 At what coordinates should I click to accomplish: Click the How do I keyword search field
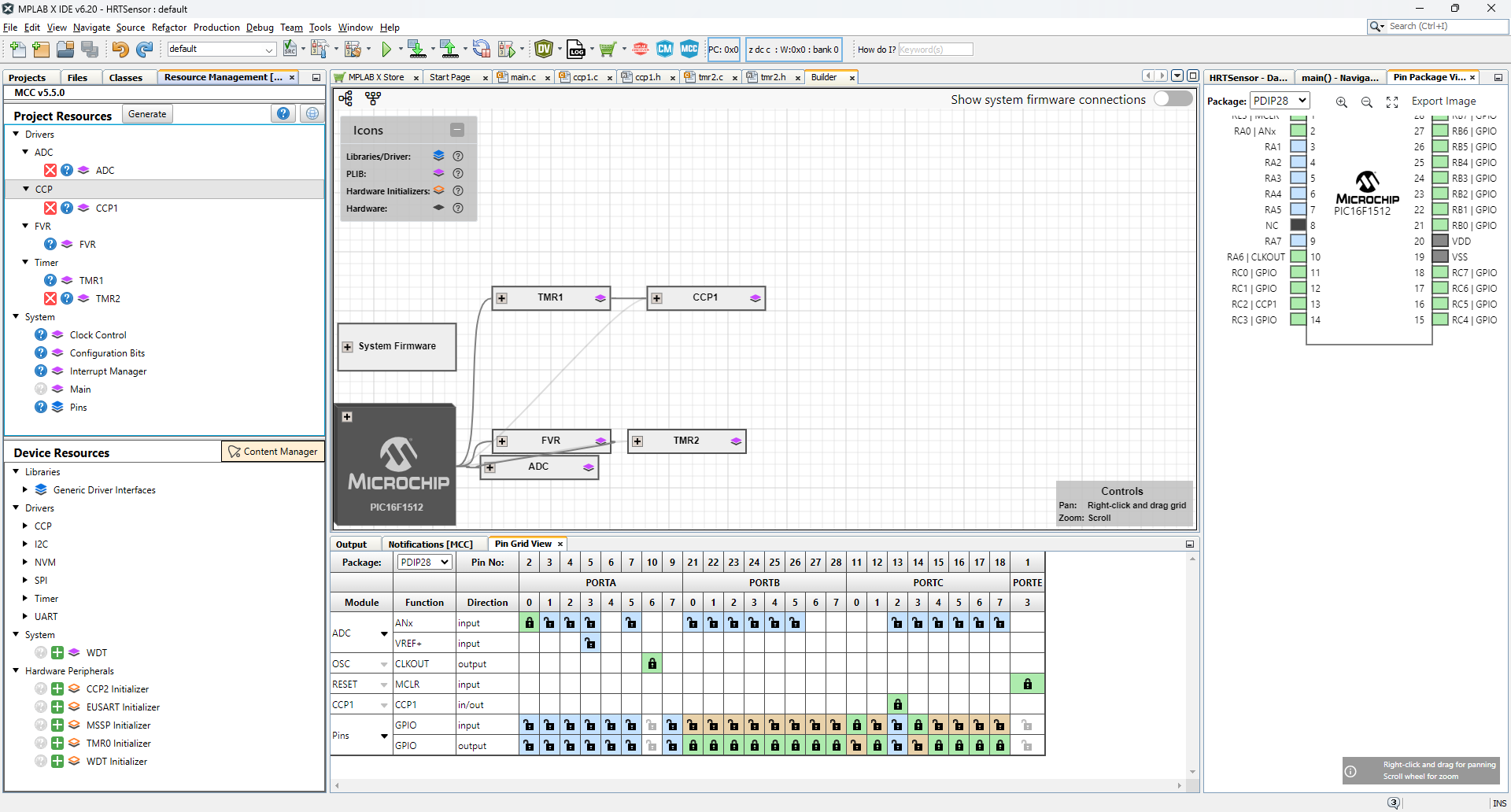[x=936, y=50]
